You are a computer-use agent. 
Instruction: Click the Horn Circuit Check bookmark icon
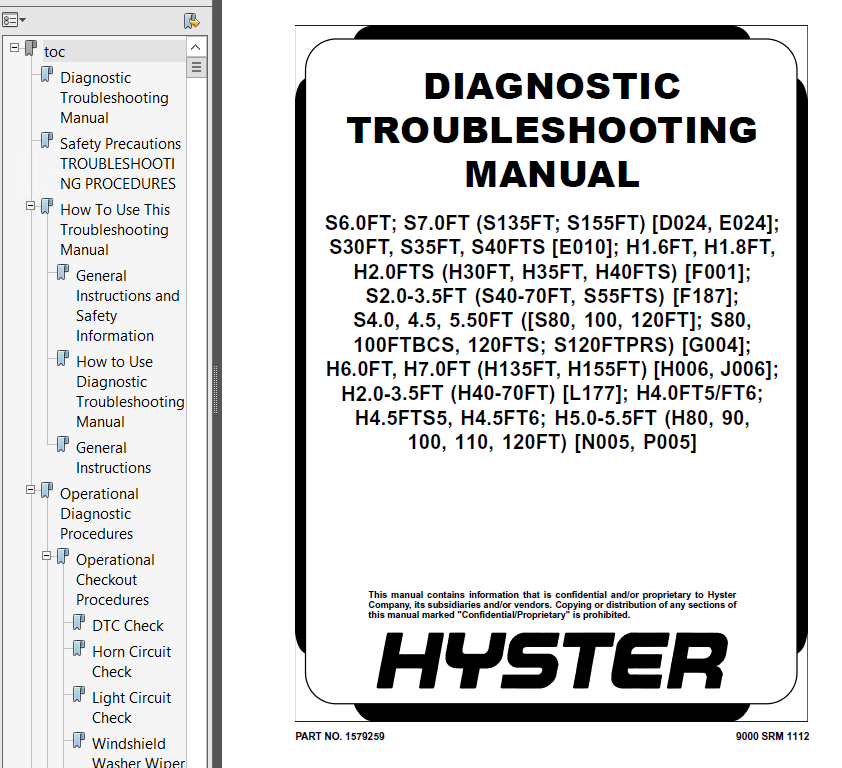pyautogui.click(x=79, y=648)
